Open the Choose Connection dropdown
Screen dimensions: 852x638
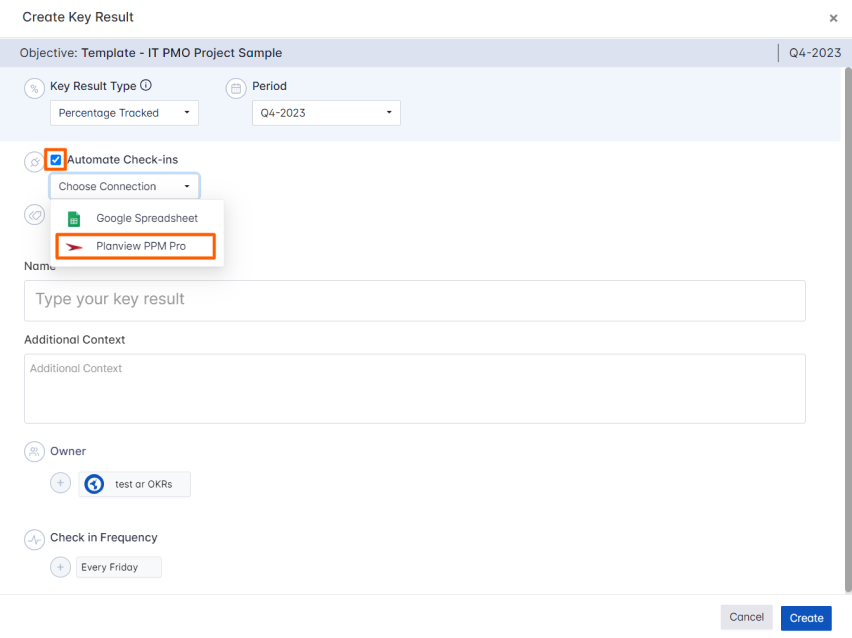(x=124, y=186)
